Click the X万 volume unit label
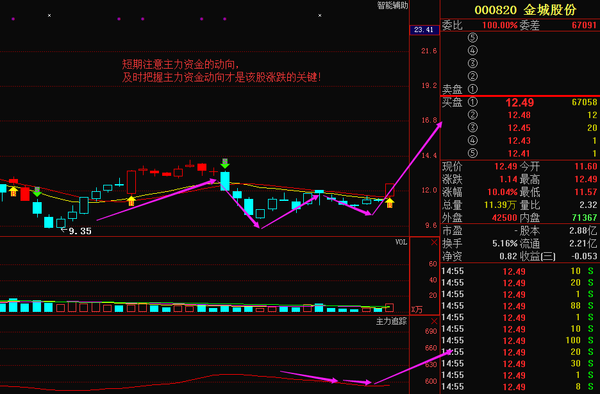This screenshot has height=394, width=600. point(417,309)
